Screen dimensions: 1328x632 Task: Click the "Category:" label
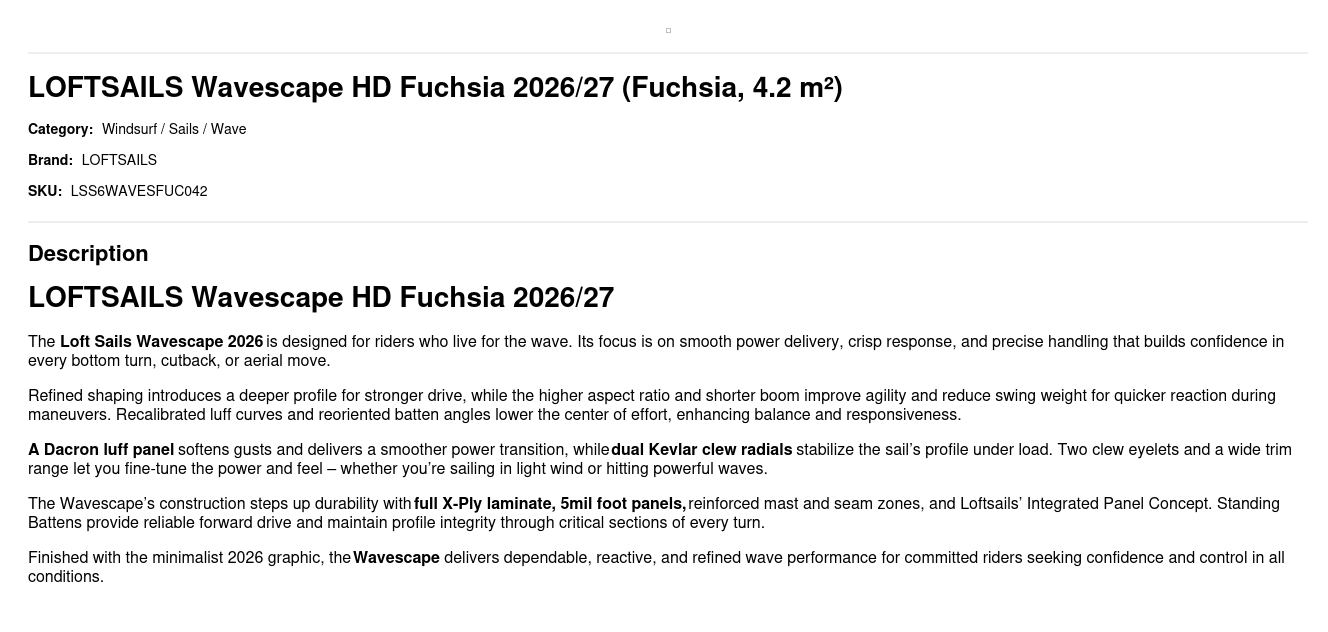pyautogui.click(x=60, y=129)
